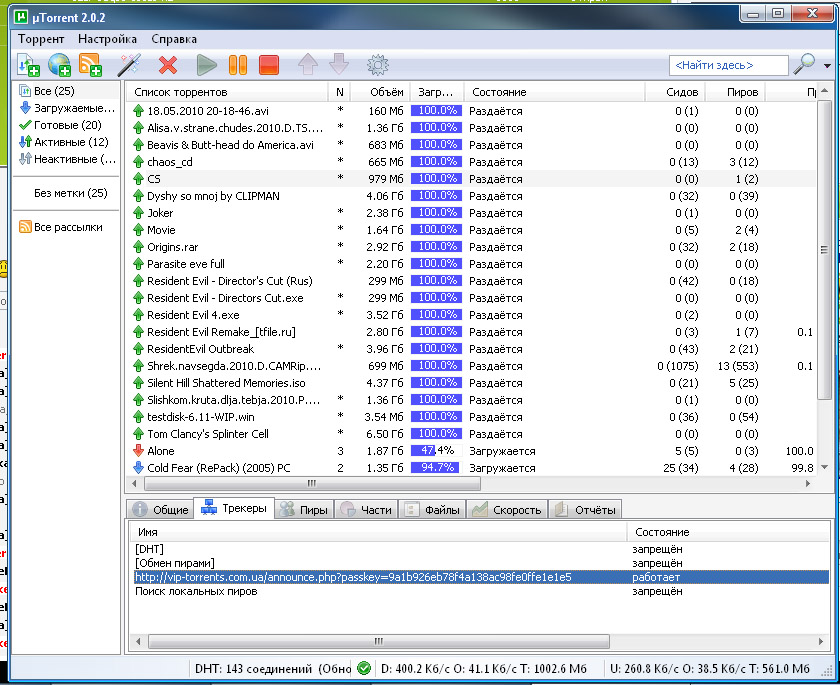840x685 pixels.
Task: Select Поиск локальных пиров entry
Action: tap(196, 591)
